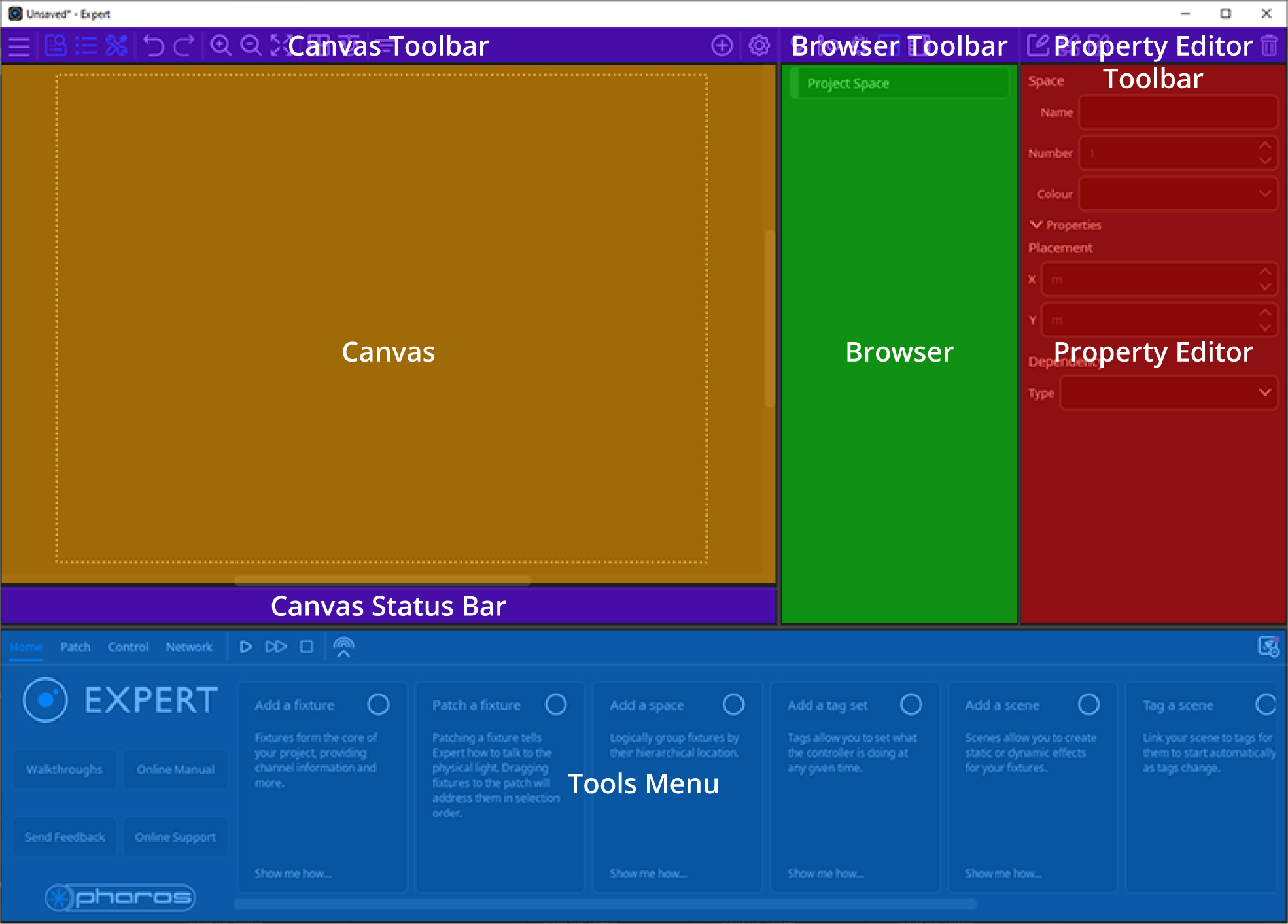This screenshot has height=924, width=1288.
Task: Open Online Support
Action: [175, 837]
